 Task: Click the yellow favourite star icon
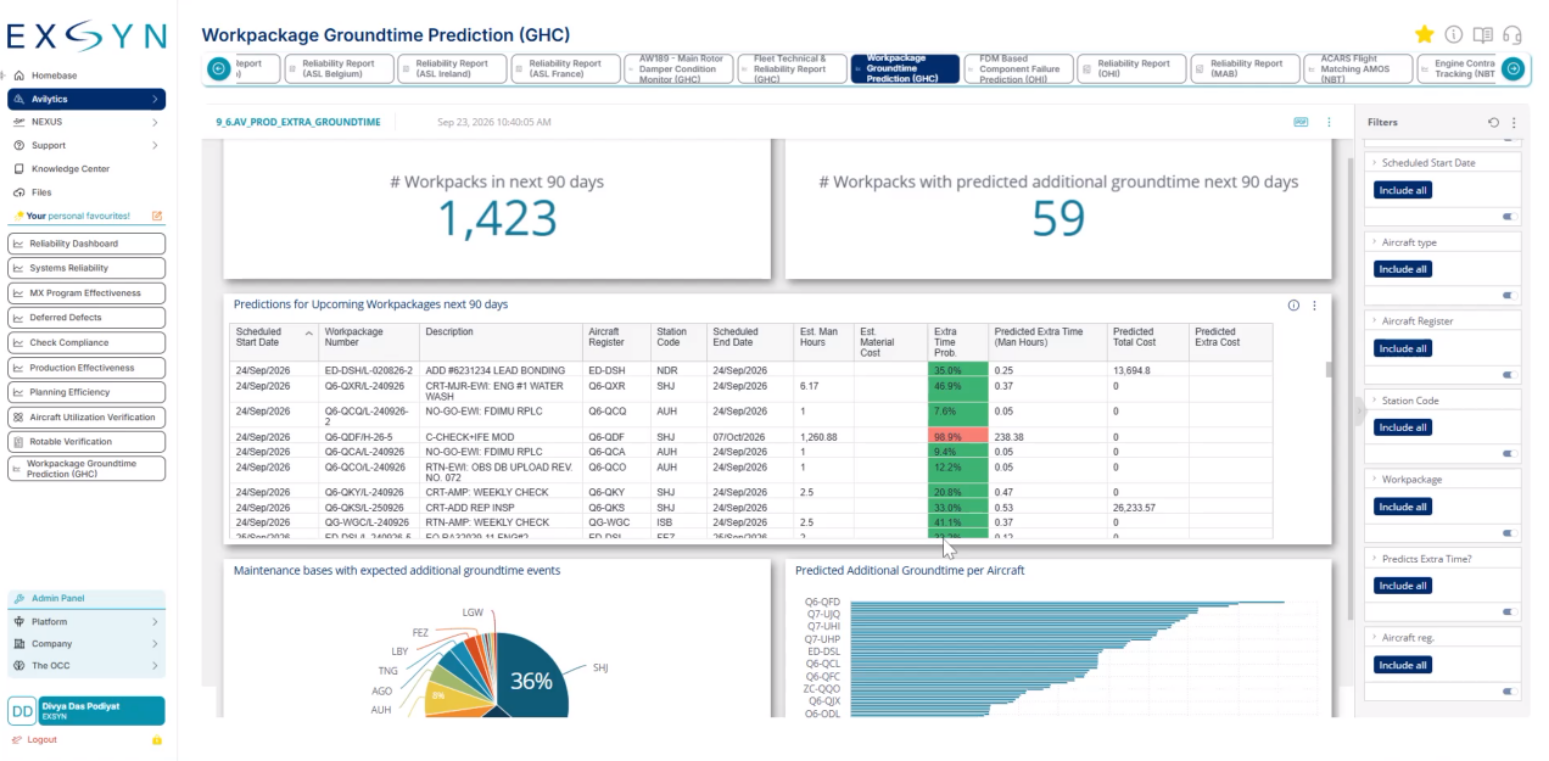point(1424,35)
